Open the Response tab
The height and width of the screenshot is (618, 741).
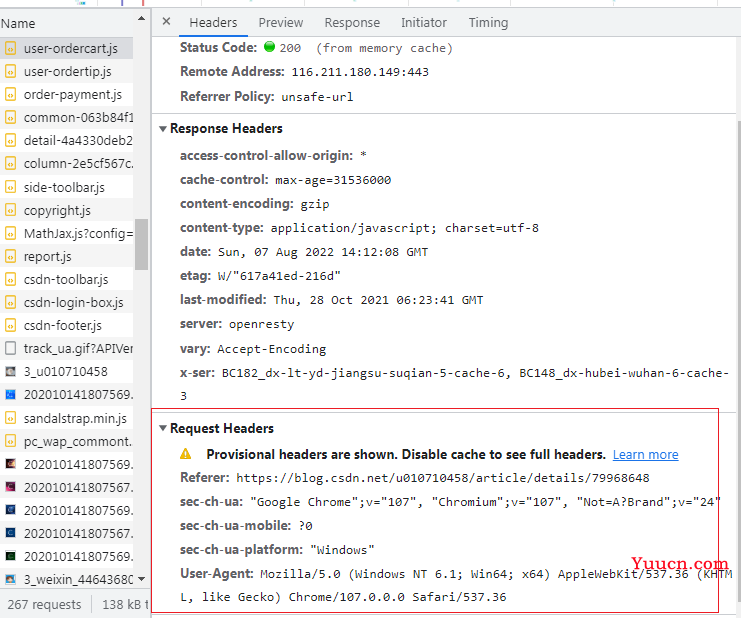pos(352,23)
